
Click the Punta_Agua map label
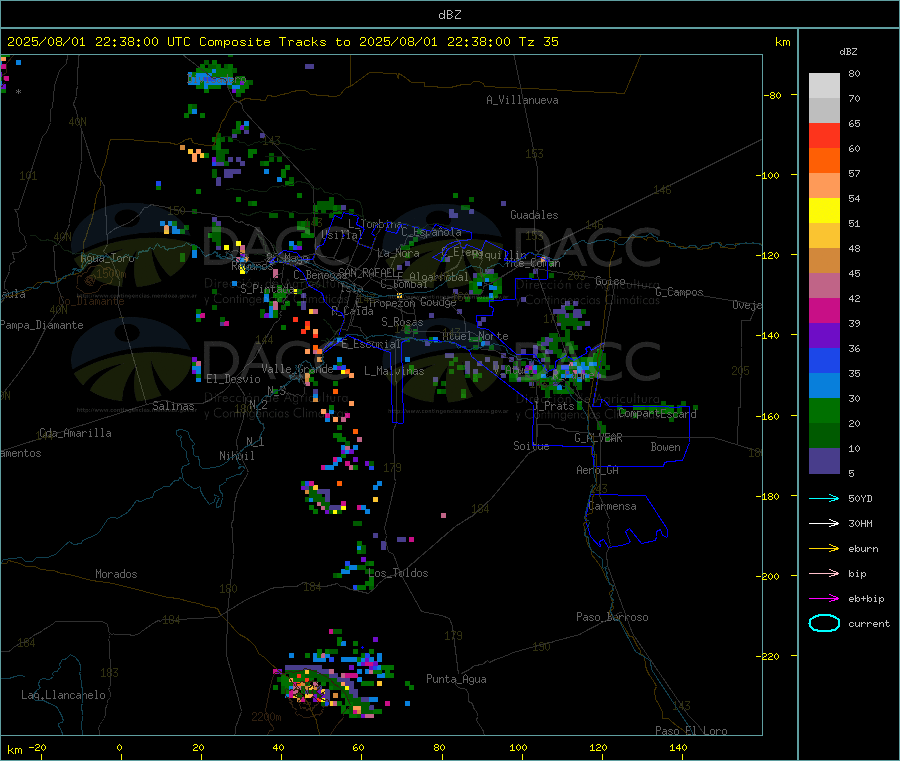(456, 679)
